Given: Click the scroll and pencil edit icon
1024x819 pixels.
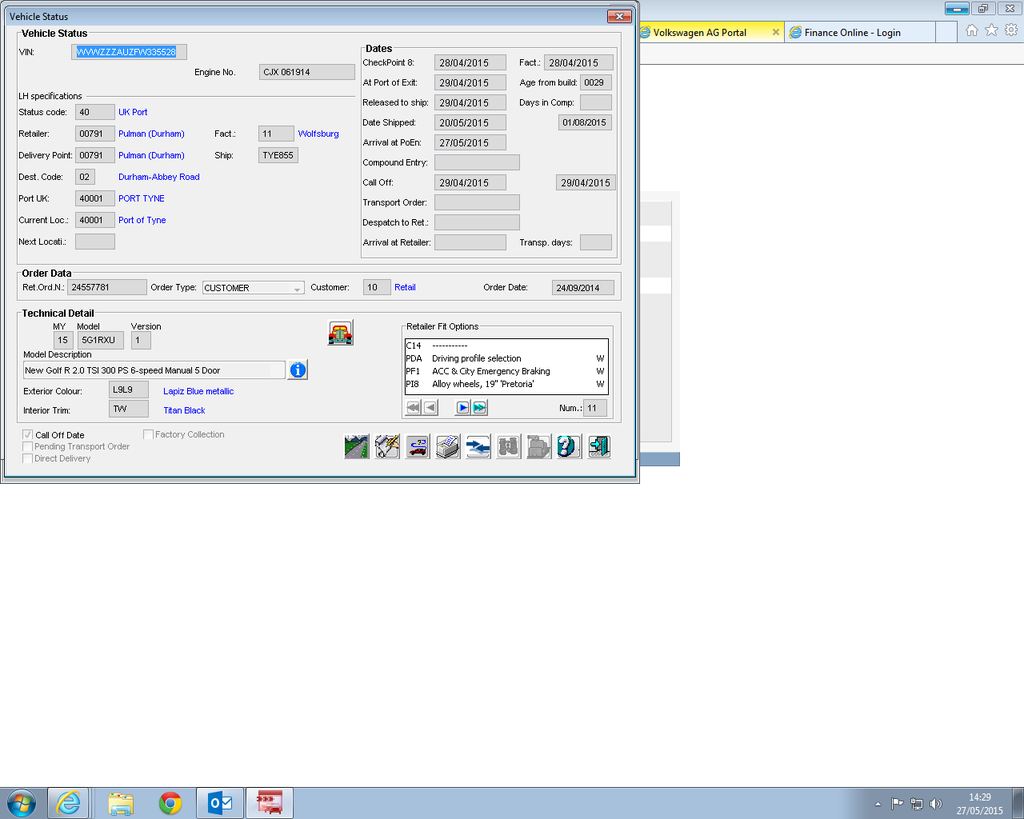Looking at the screenshot, I should tap(387, 447).
